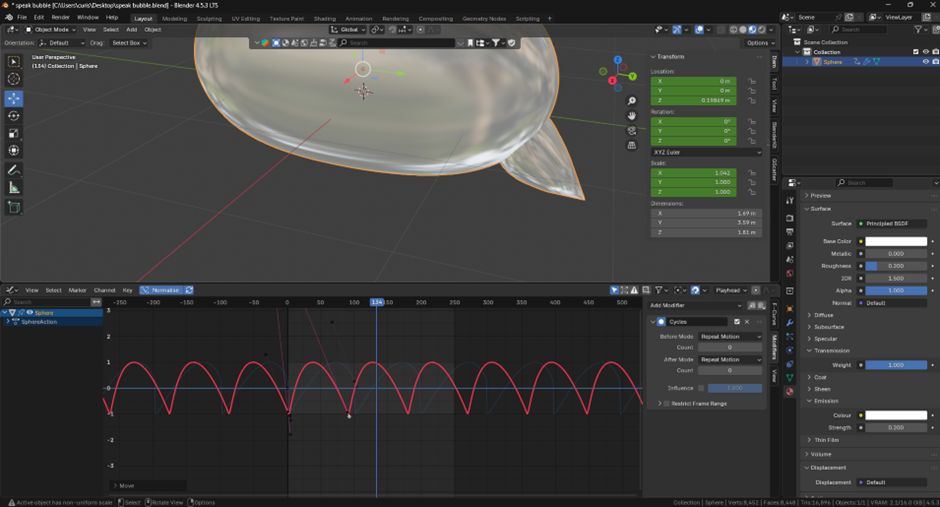Click the 3D cursor tool
This screenshot has height=507, width=940.
(x=14, y=79)
